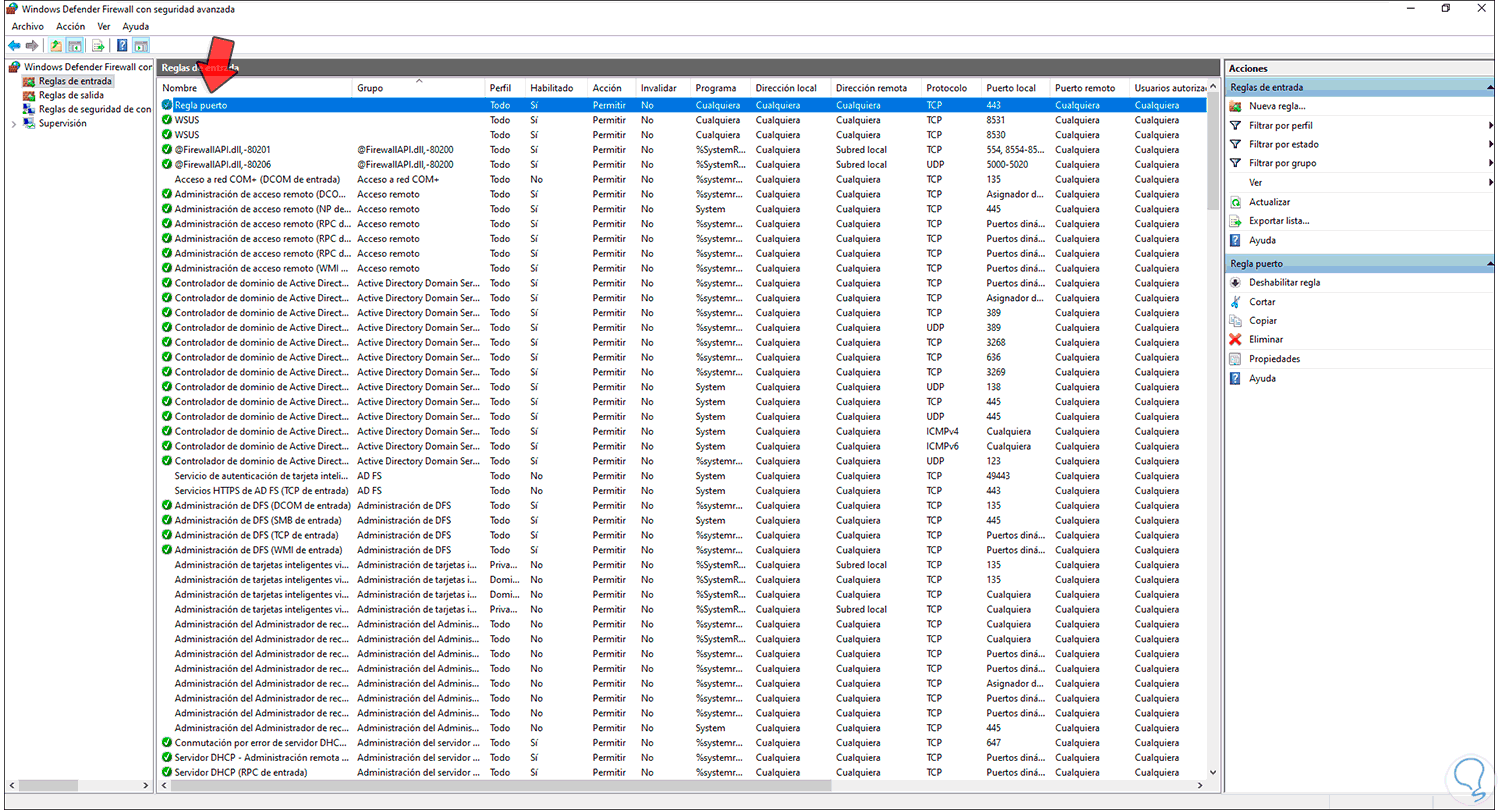Click the green check beside Servidor DHCP (RPC de entrada)
Image resolution: width=1500 pixels, height=810 pixels.
click(167, 772)
